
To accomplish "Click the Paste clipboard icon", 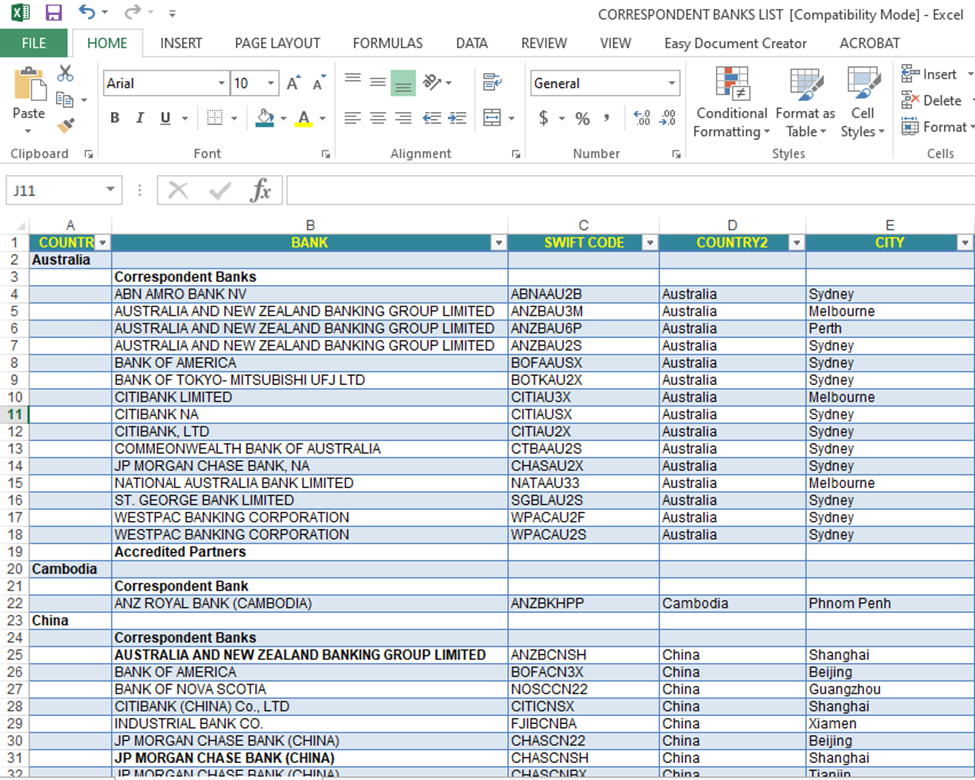I will tap(29, 84).
